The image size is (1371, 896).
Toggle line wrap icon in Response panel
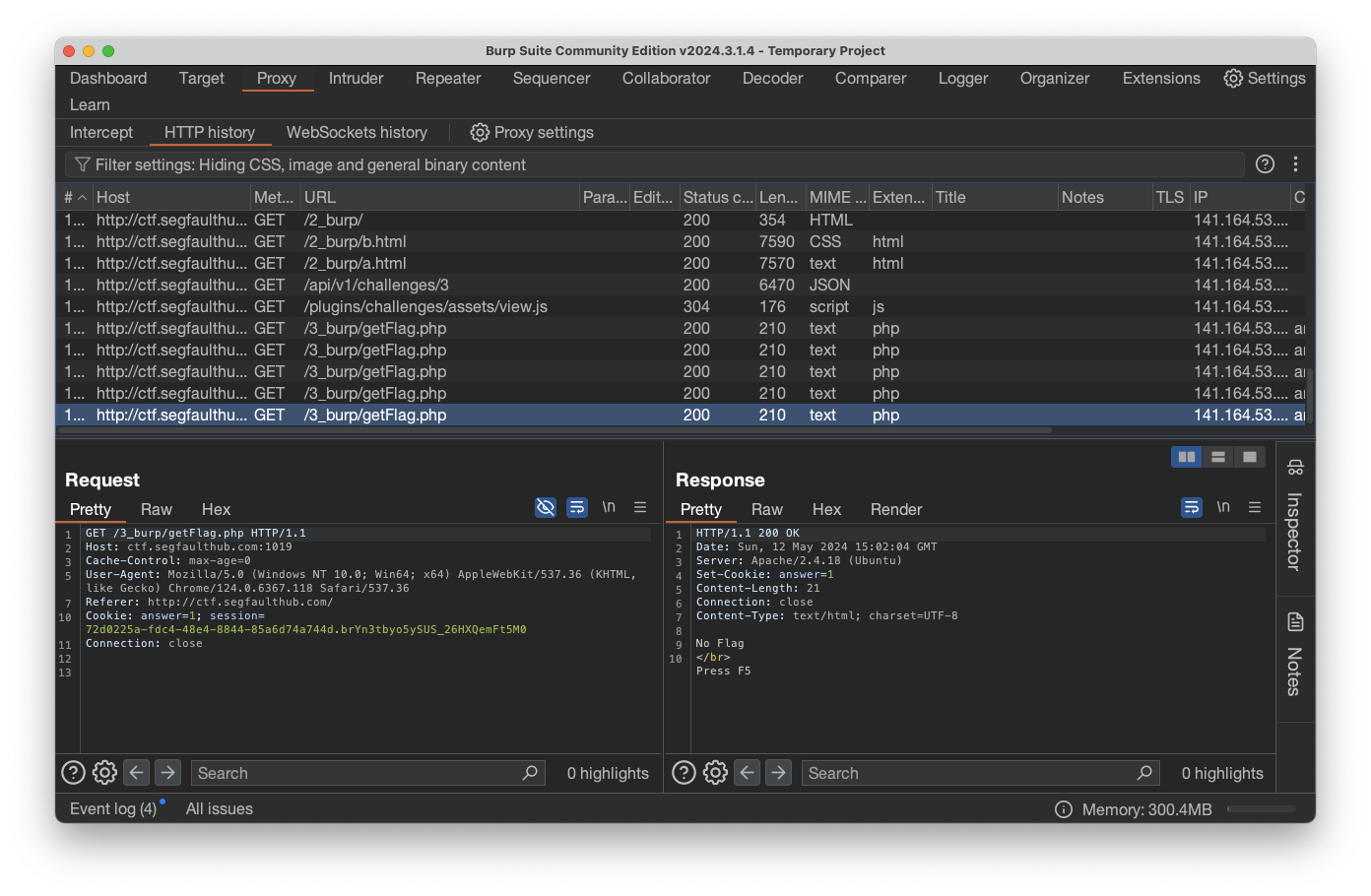[x=1192, y=507]
